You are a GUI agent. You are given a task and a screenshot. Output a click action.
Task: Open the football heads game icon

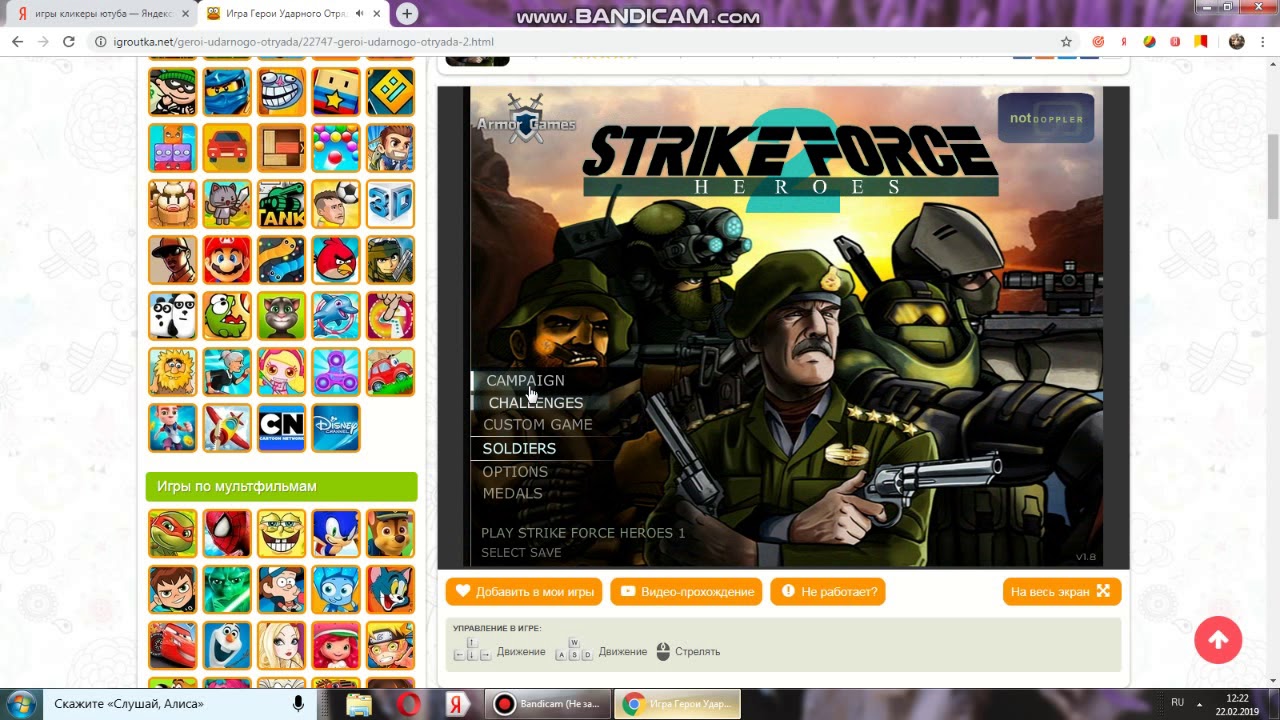336,204
